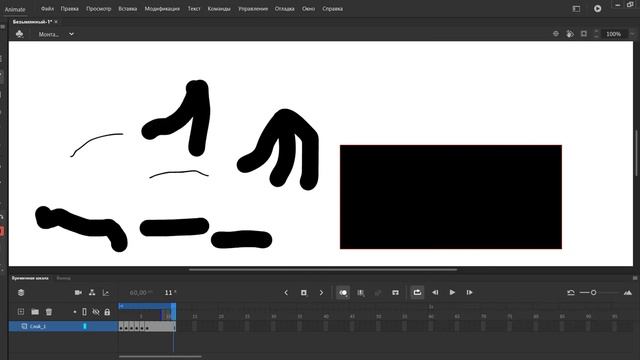Select the black rectangle on stage

(x=451, y=197)
